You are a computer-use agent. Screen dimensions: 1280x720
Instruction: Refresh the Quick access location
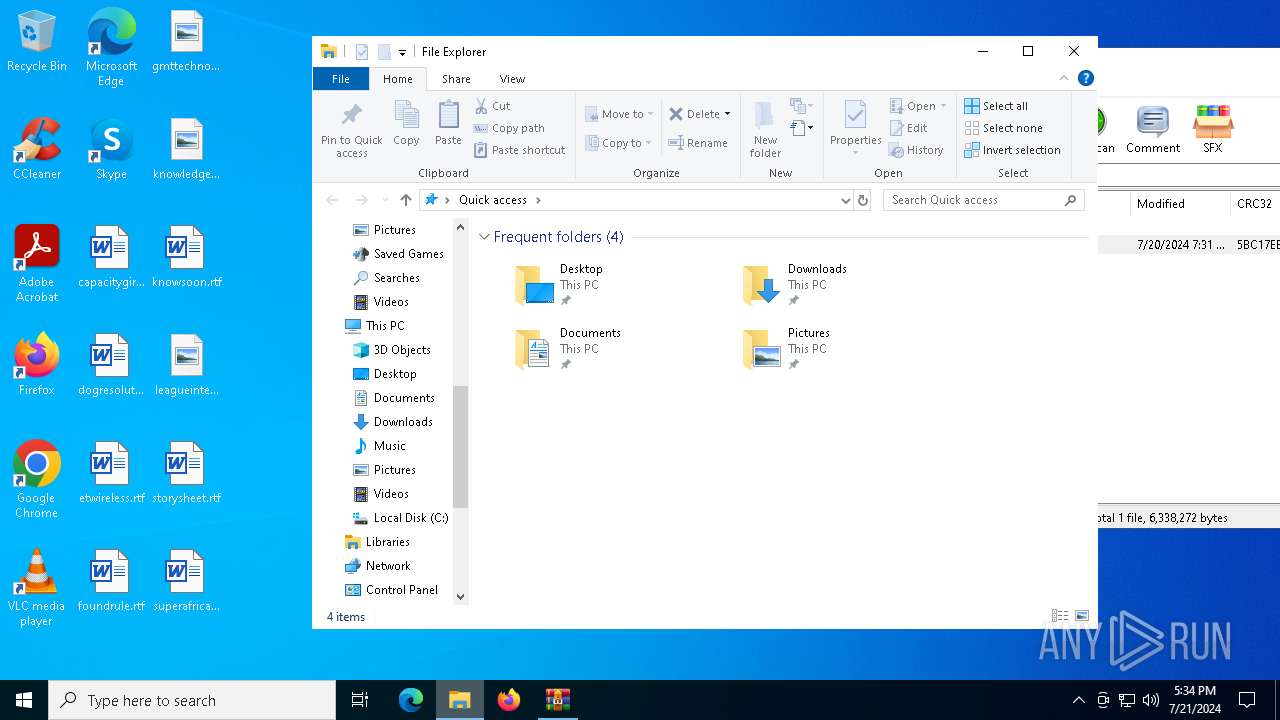[863, 200]
